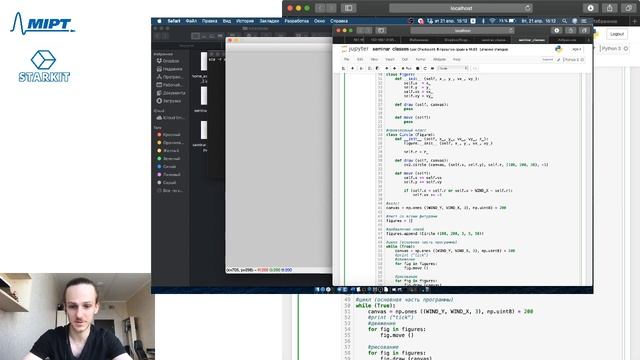Viewport: 640px width, 360px height.
Task: Select the Синий tag in Finder sidebar
Action: (167, 167)
